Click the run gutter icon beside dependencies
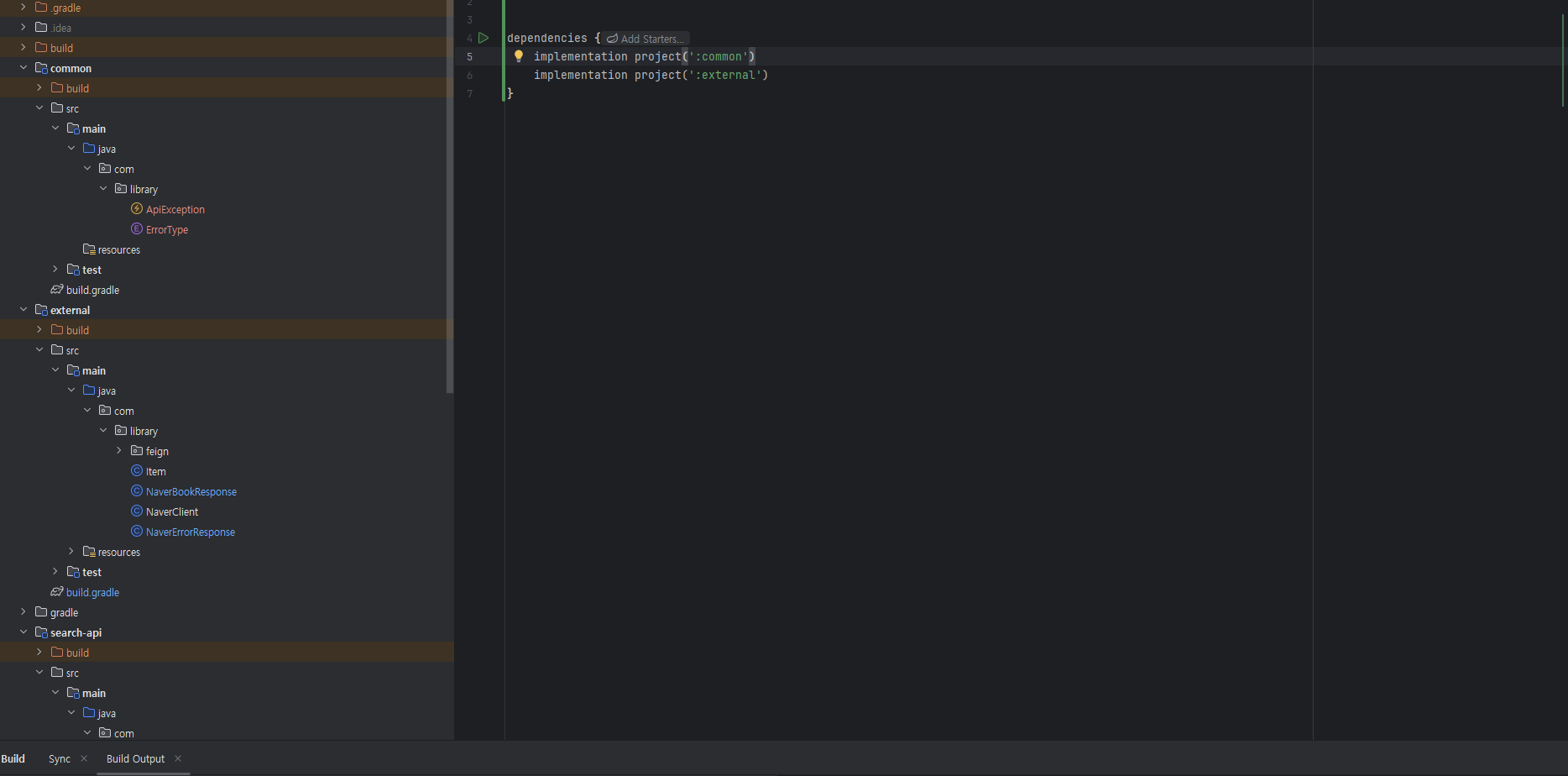1568x776 pixels. (x=483, y=38)
